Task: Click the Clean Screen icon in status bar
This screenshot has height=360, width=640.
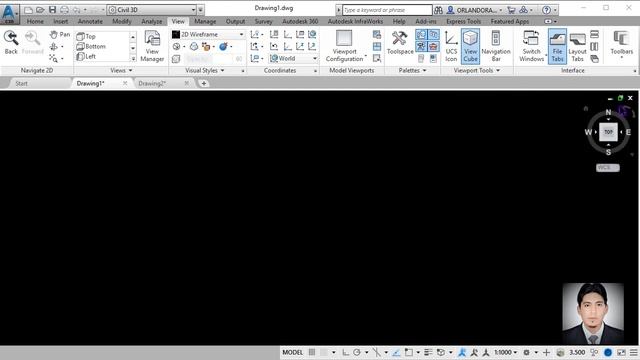Action: [x=621, y=352]
